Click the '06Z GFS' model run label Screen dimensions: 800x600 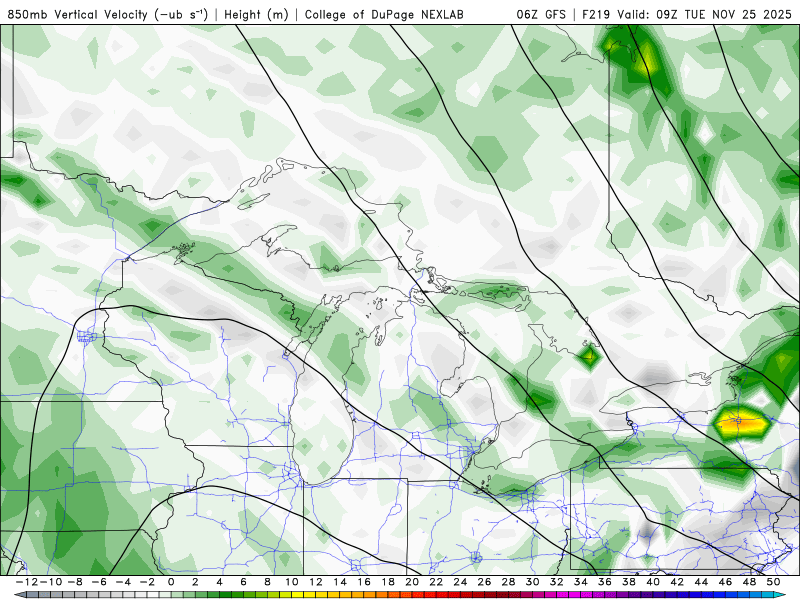click(541, 14)
